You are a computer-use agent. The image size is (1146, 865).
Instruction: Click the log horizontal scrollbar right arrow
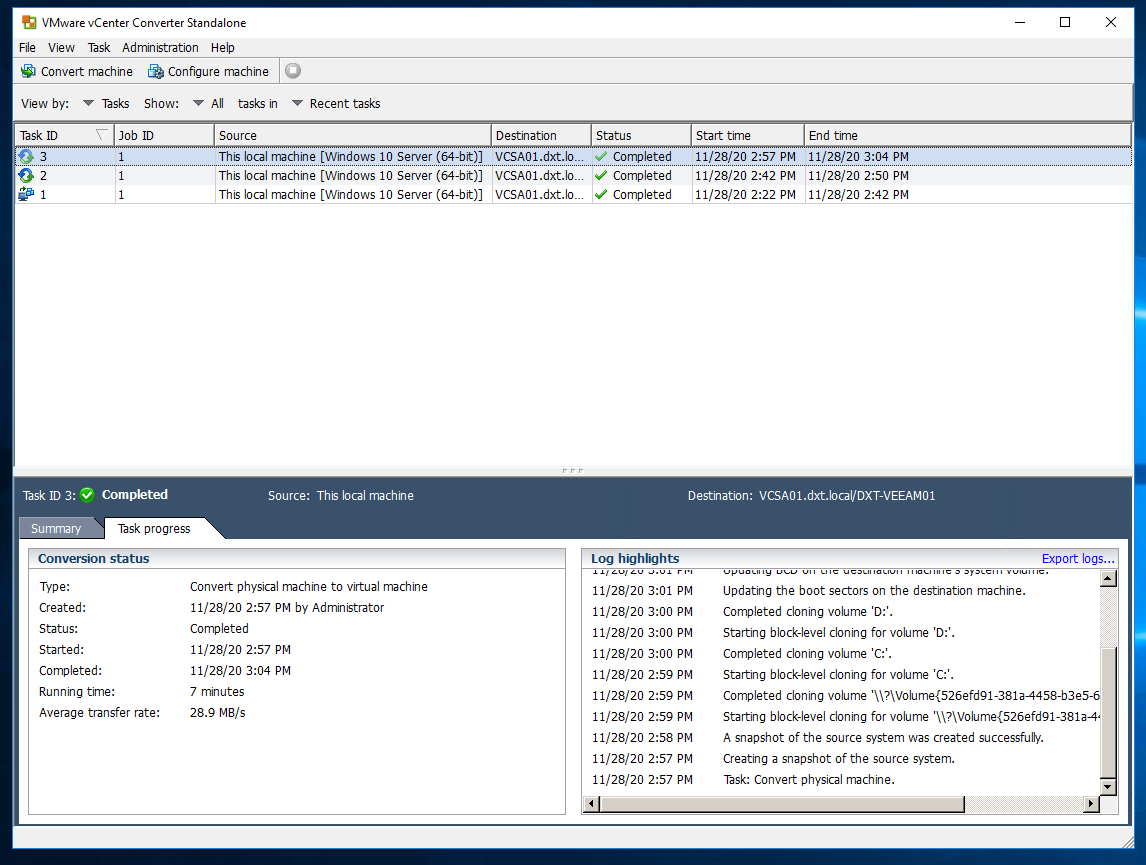click(x=1090, y=804)
